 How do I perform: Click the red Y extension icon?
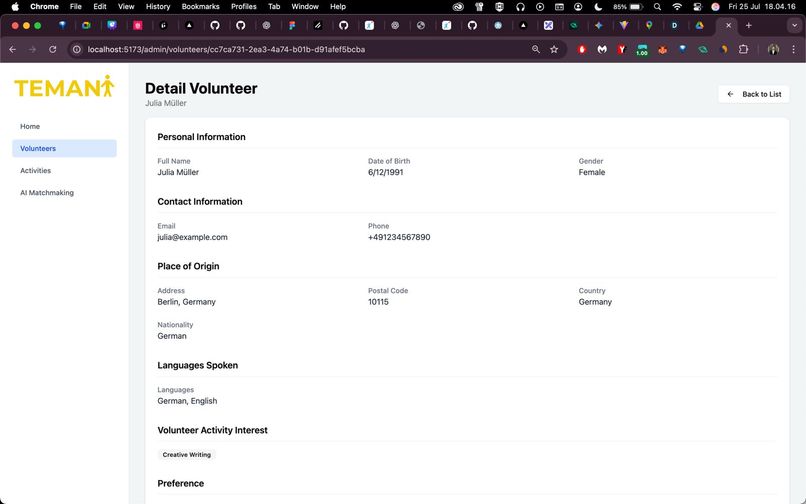pos(622,49)
